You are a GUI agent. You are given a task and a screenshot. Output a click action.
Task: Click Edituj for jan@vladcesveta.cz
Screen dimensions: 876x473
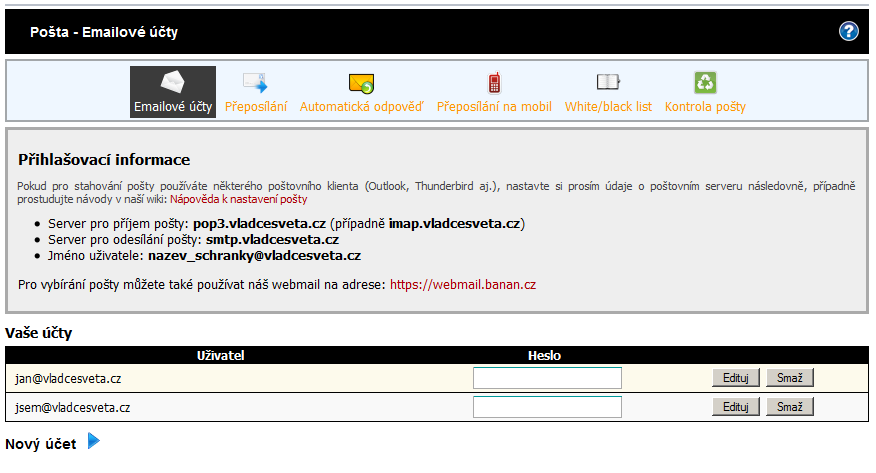(x=735, y=378)
